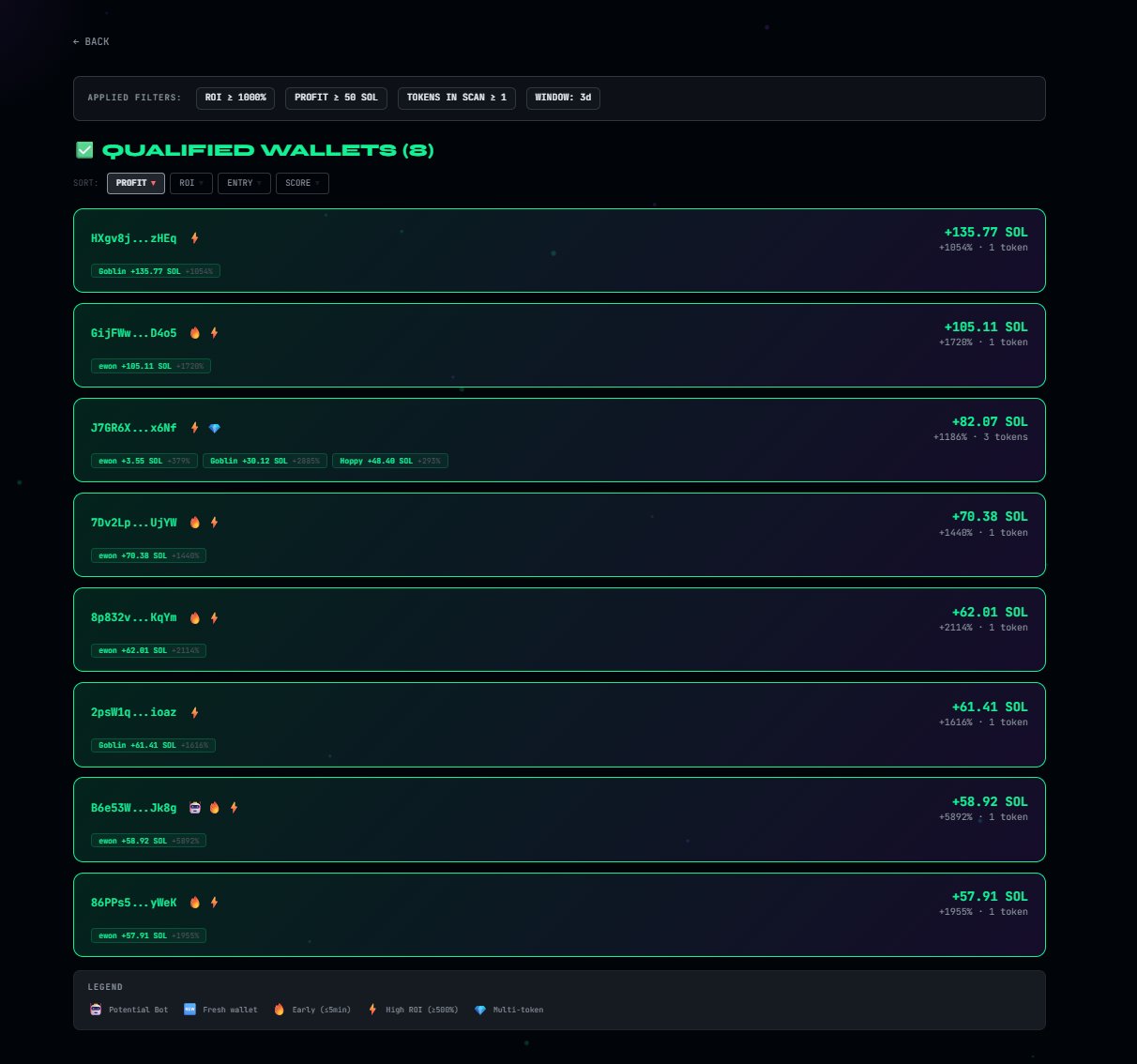Click the Goblin +135.77 SOL token tag
The height and width of the screenshot is (1064, 1137).
click(x=156, y=271)
